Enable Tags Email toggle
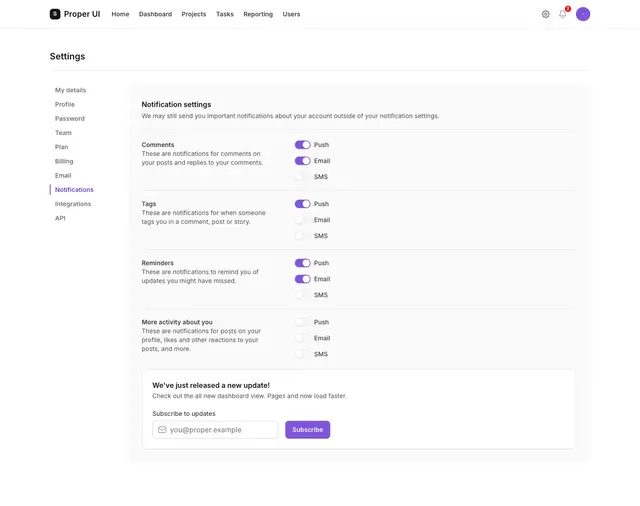This screenshot has height=506, width=640. [302, 220]
